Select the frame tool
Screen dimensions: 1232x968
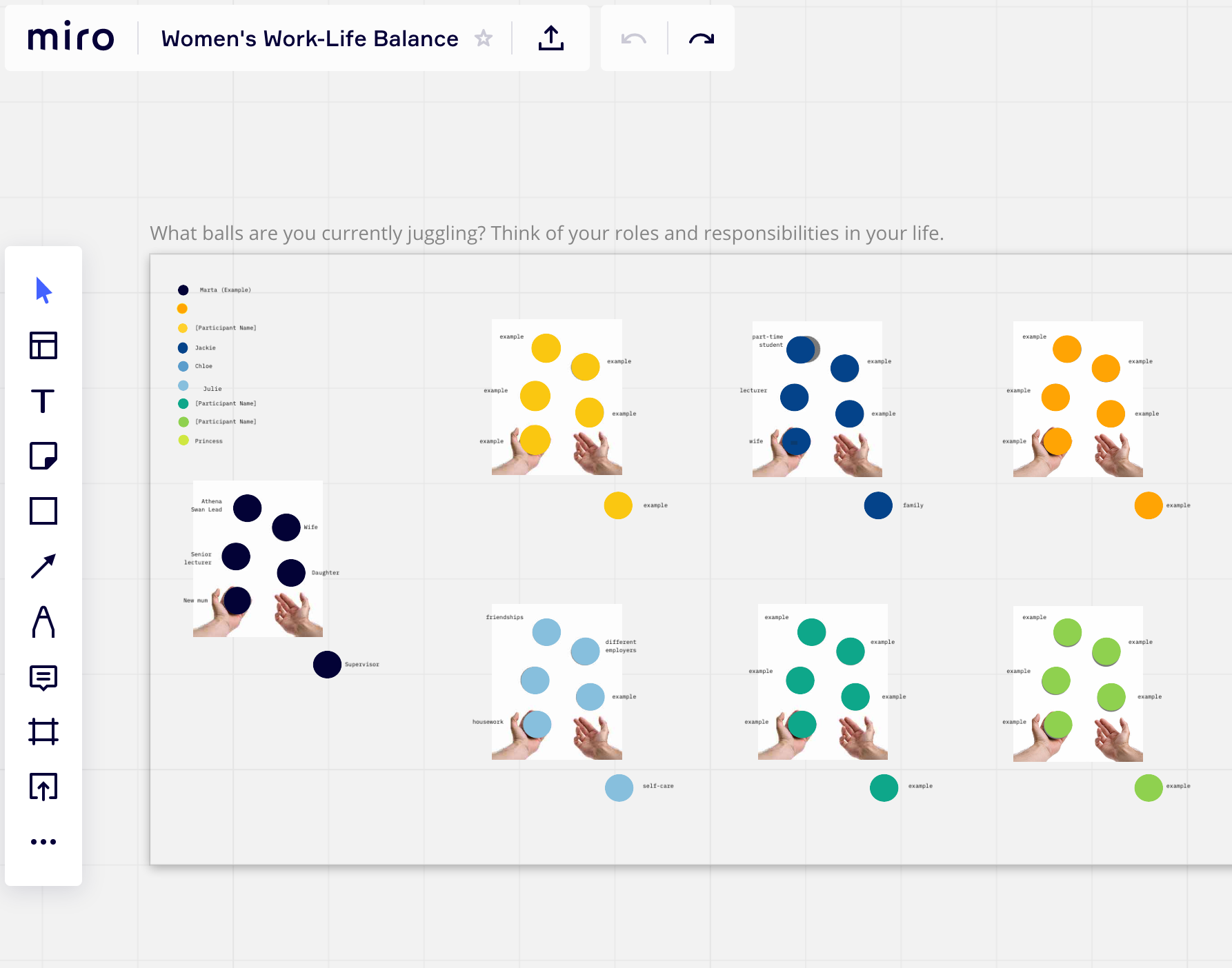43,732
